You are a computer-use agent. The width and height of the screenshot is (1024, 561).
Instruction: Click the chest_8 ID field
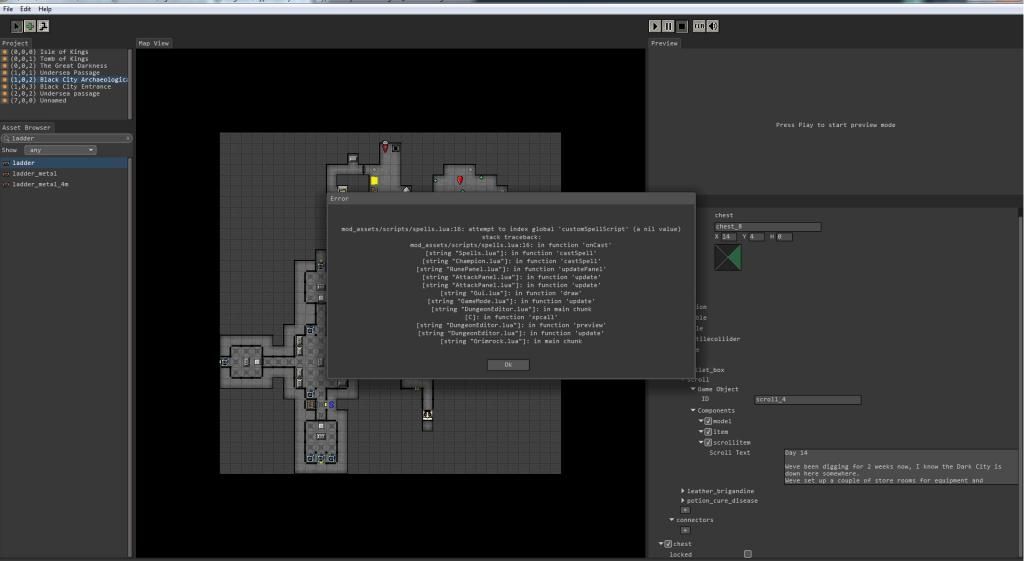767,227
